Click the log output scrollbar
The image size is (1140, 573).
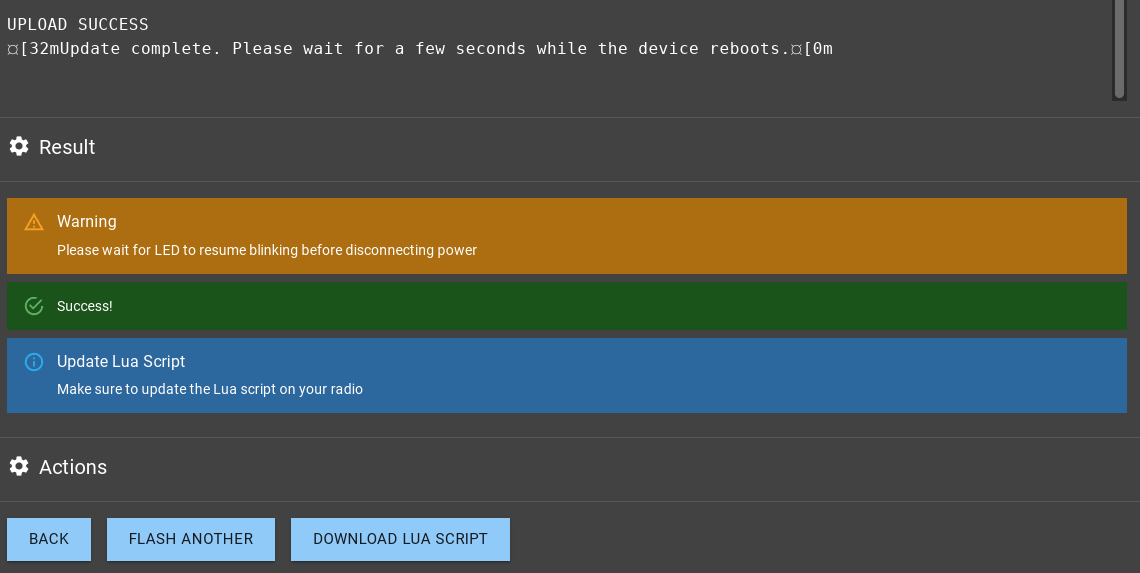pyautogui.click(x=1119, y=48)
